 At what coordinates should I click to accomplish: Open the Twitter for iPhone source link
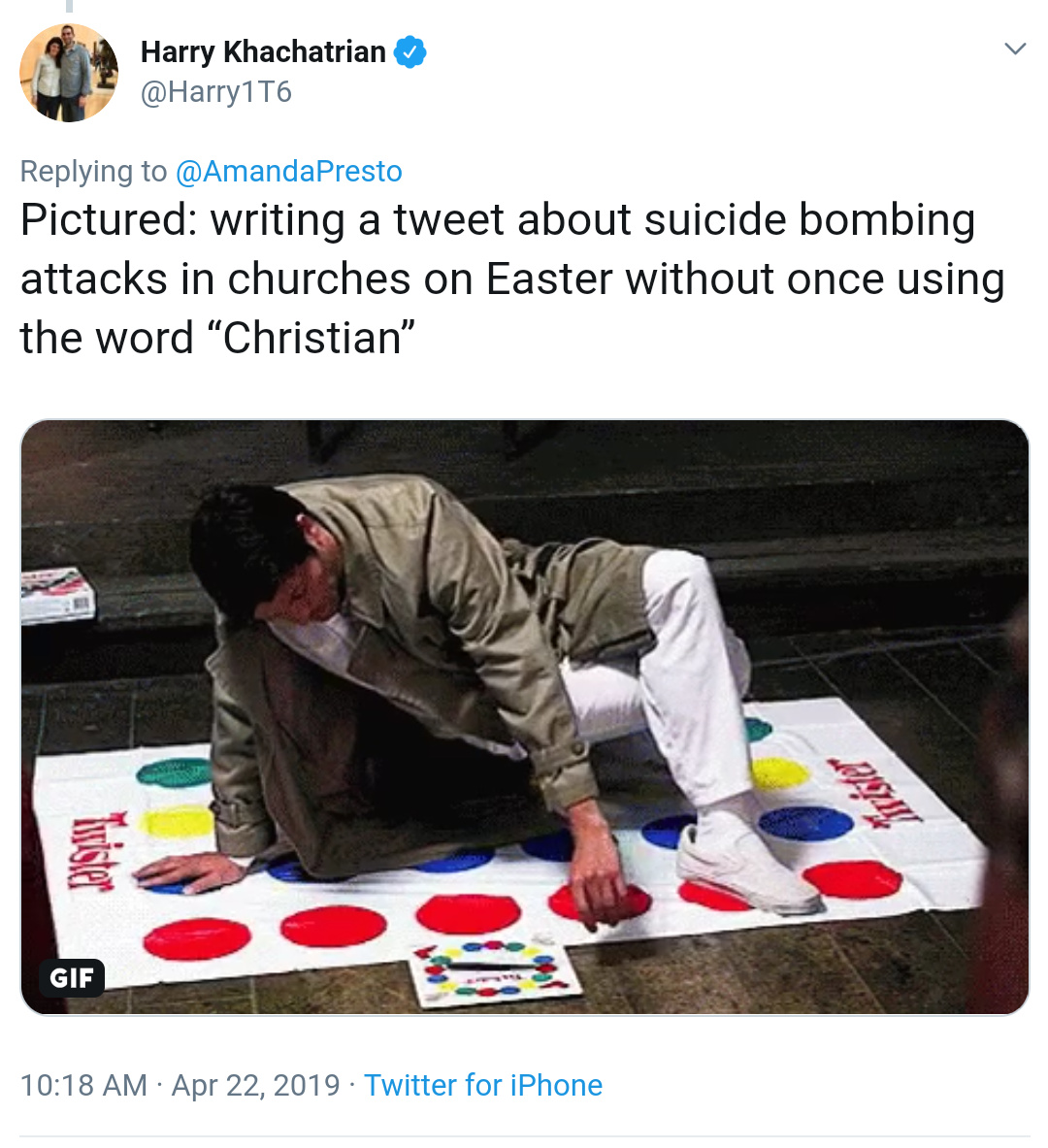(x=483, y=1085)
